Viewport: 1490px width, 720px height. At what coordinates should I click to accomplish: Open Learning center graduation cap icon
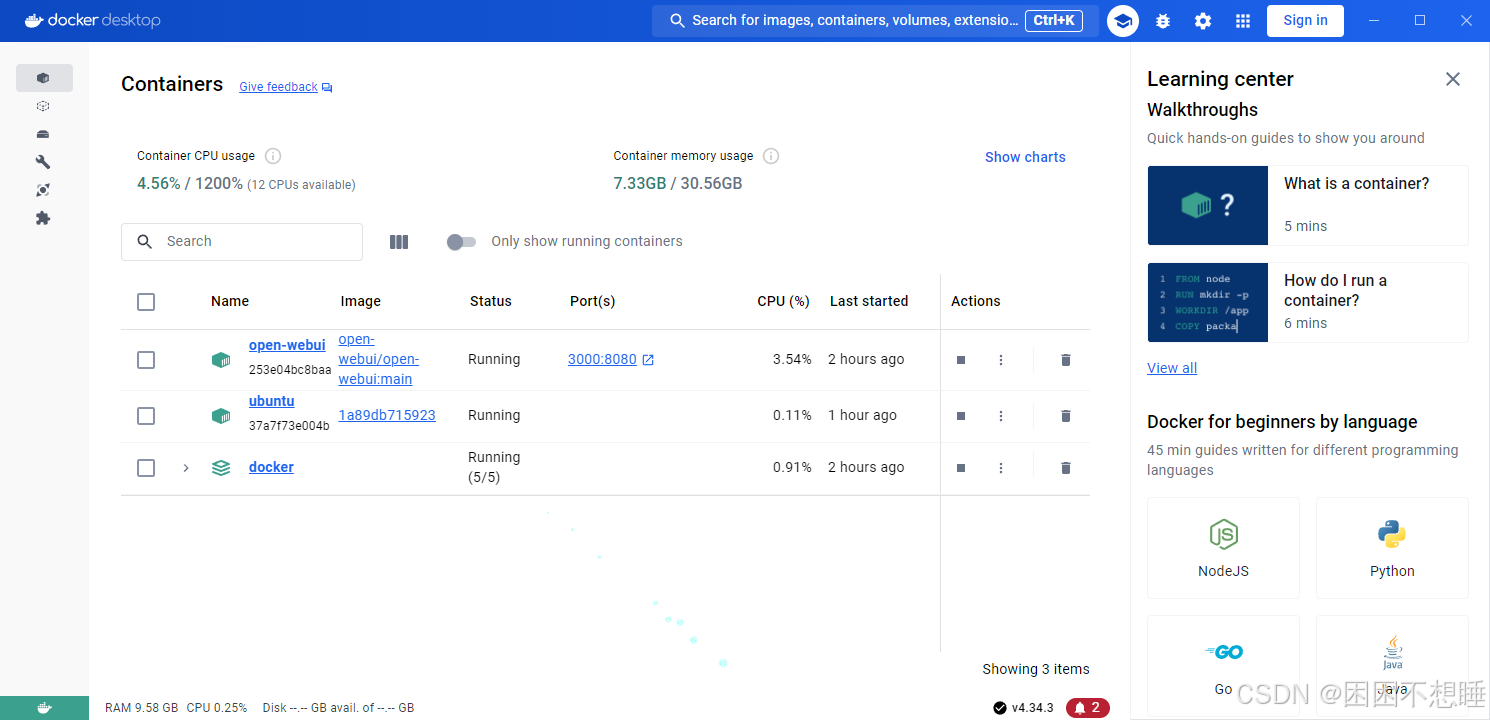pos(1123,21)
